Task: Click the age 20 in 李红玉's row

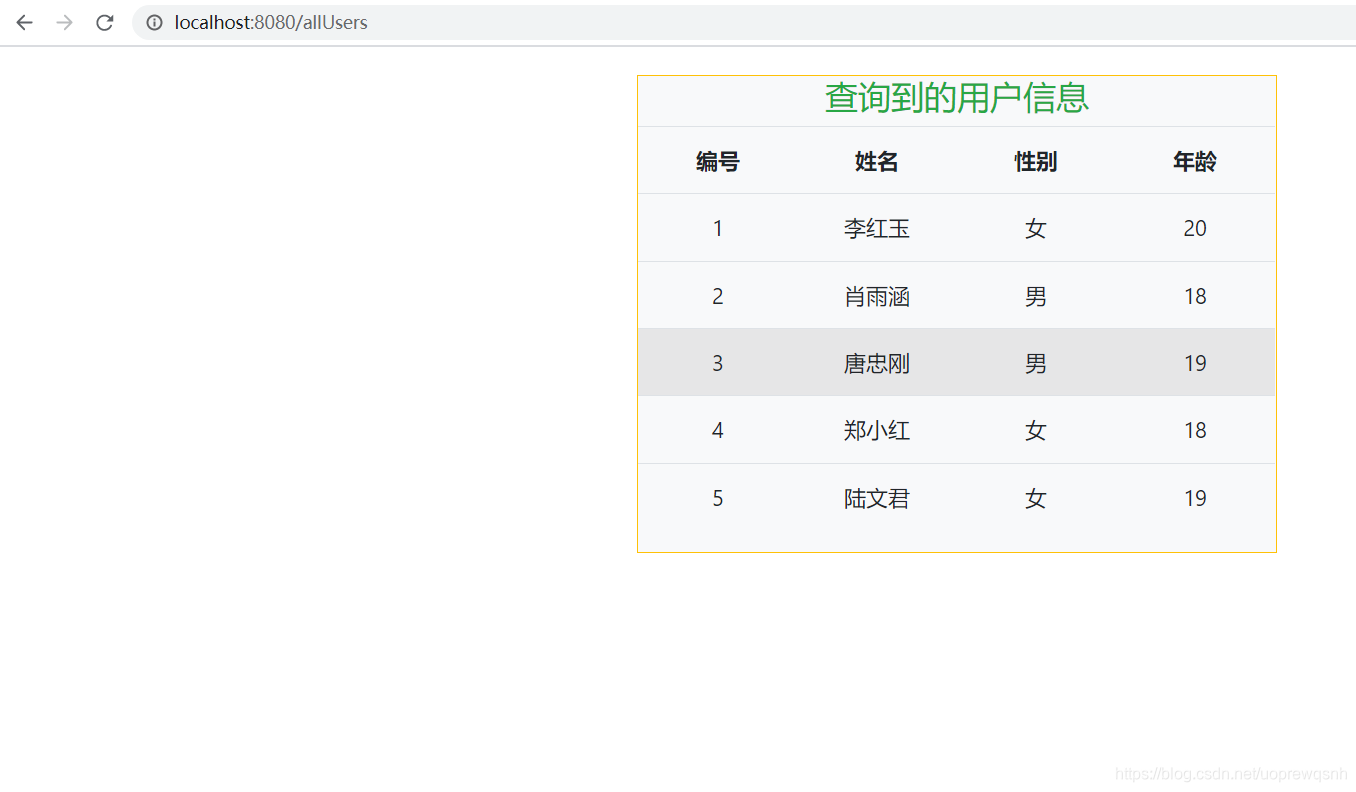Action: [x=1195, y=228]
